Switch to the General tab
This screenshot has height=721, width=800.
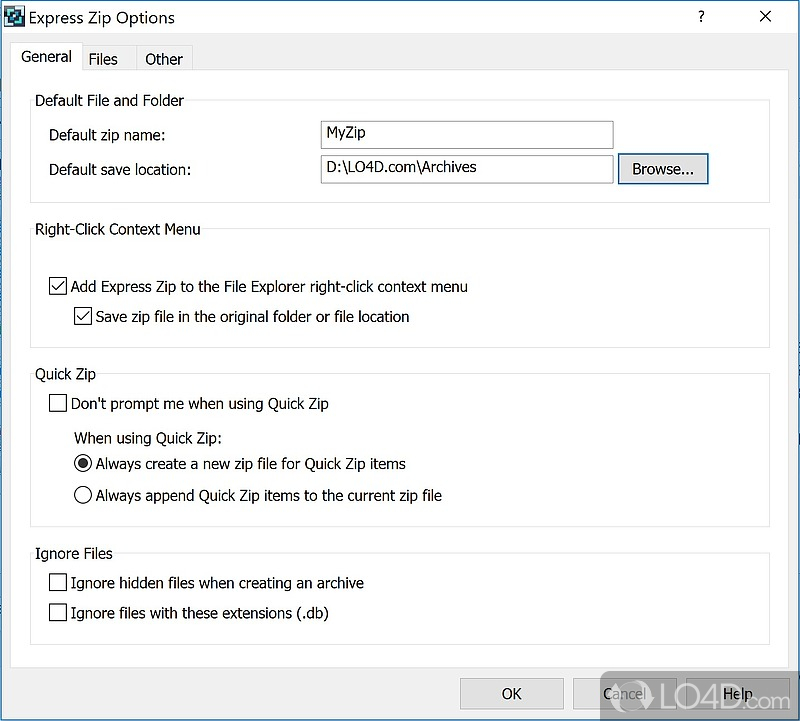(46, 57)
